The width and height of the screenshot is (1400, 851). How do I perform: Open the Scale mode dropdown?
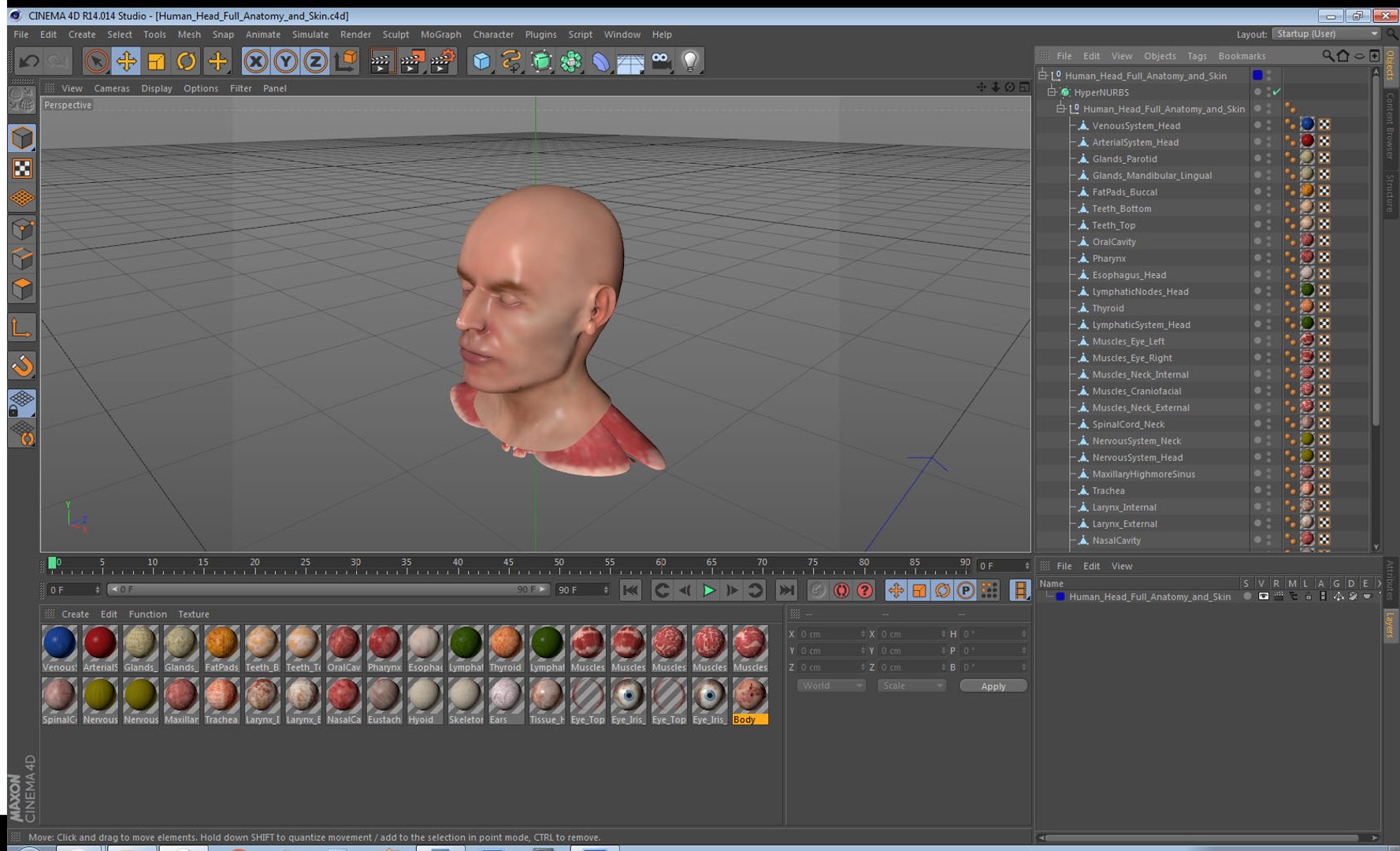coord(912,686)
